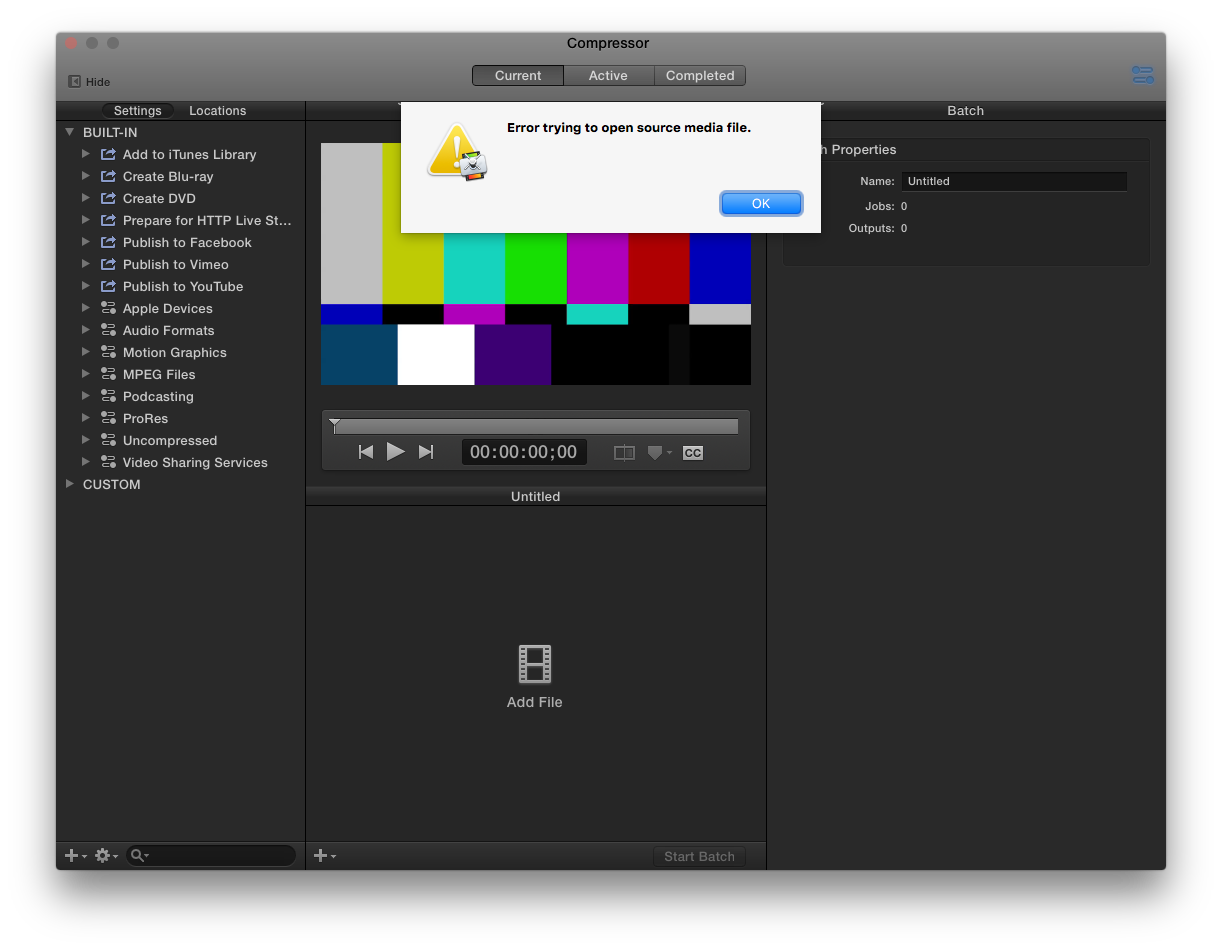The width and height of the screenshot is (1222, 950).
Task: Click the Add File filmstrip icon
Action: 535,664
